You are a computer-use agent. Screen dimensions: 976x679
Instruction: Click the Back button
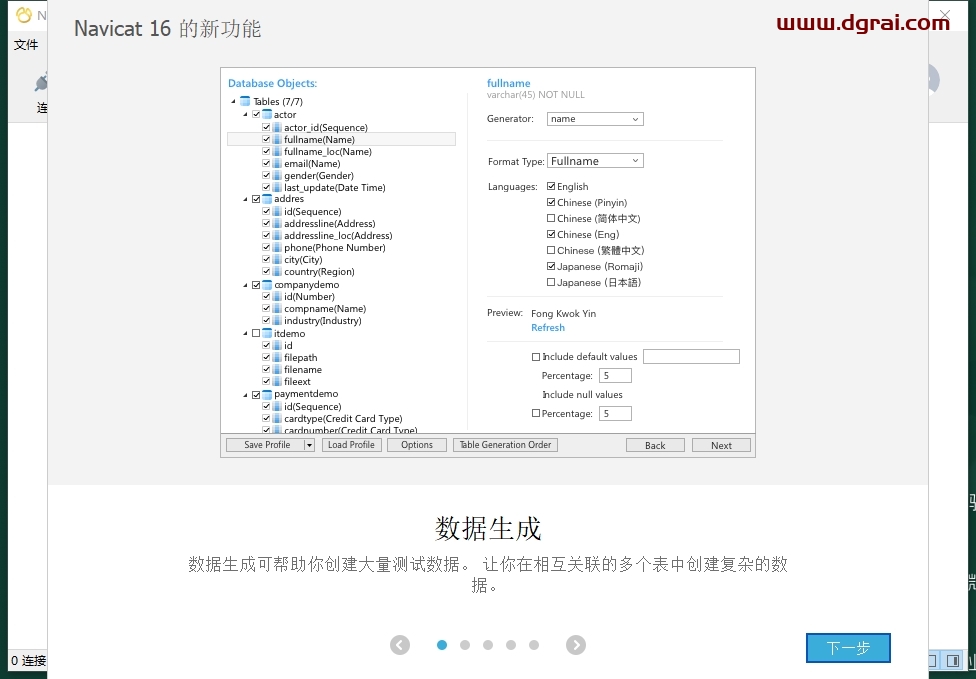click(655, 445)
